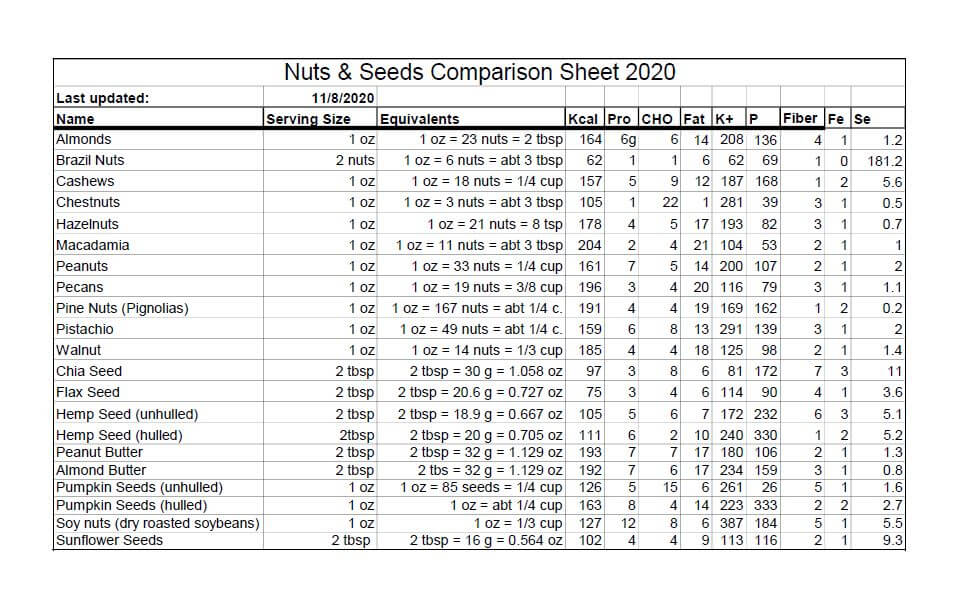Click the Serving Size column header
This screenshot has width=965, height=610.
[x=308, y=119]
